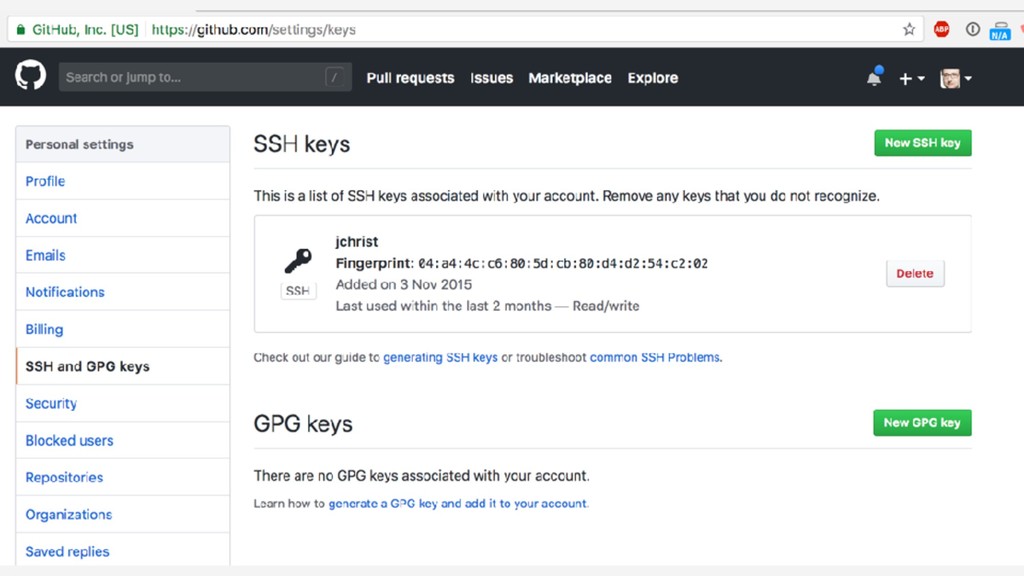Select SSH and GPG keys in sidebar
Viewport: 1024px width, 576px height.
123,366
